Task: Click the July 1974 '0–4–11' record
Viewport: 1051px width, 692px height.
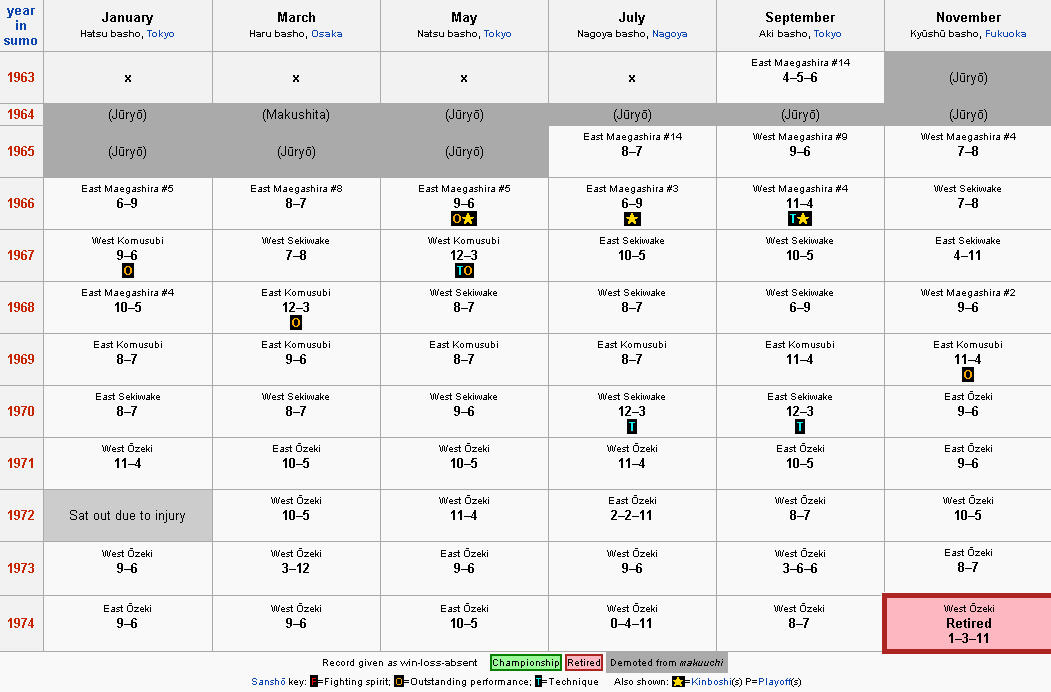Action: click(x=631, y=623)
